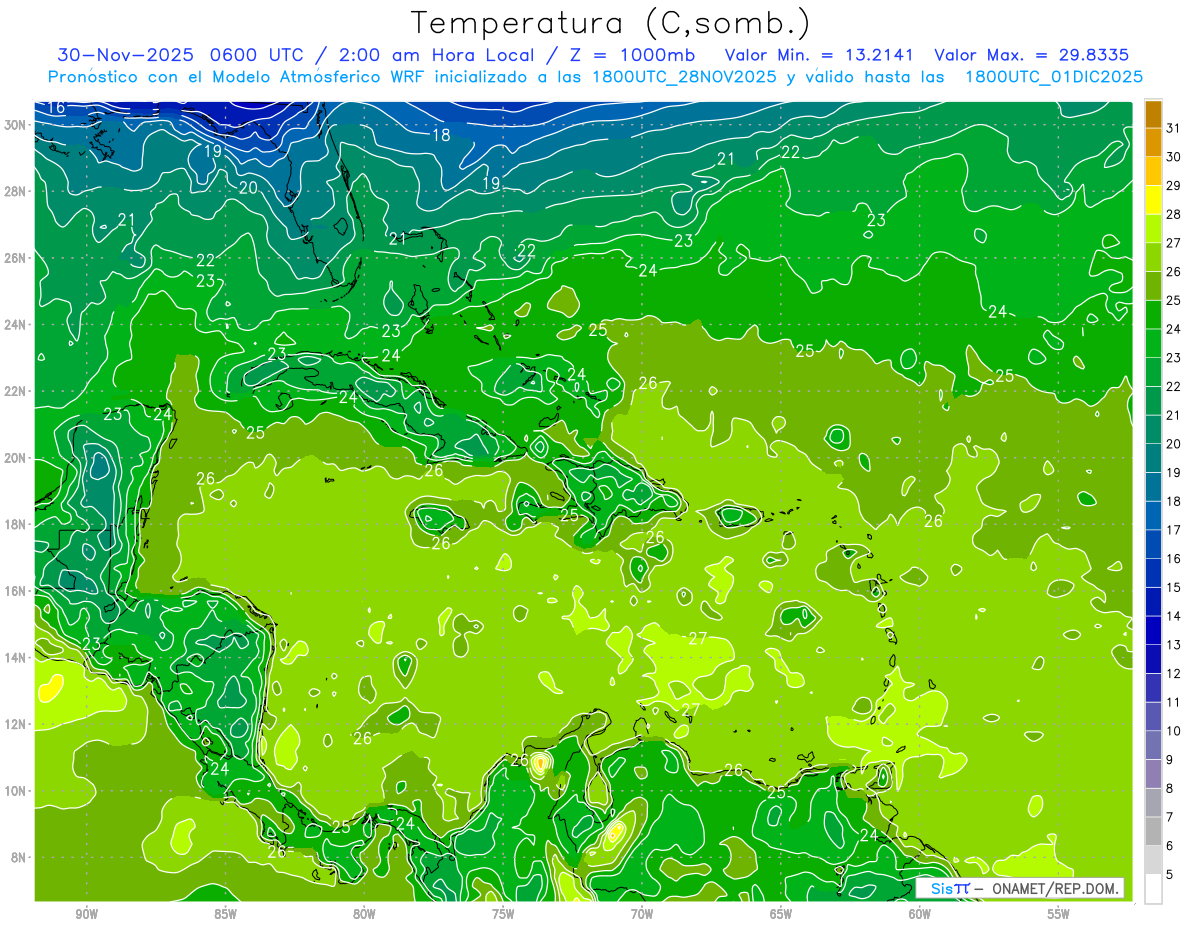This screenshot has height=927, width=1200.
Task: Click the 8N latitude axis label
Action: 19,857
